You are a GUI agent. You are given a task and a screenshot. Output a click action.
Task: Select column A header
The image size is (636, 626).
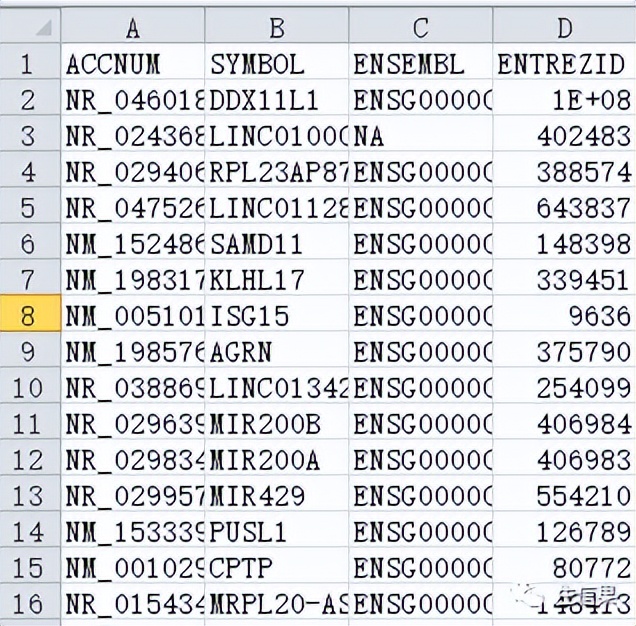coord(133,25)
